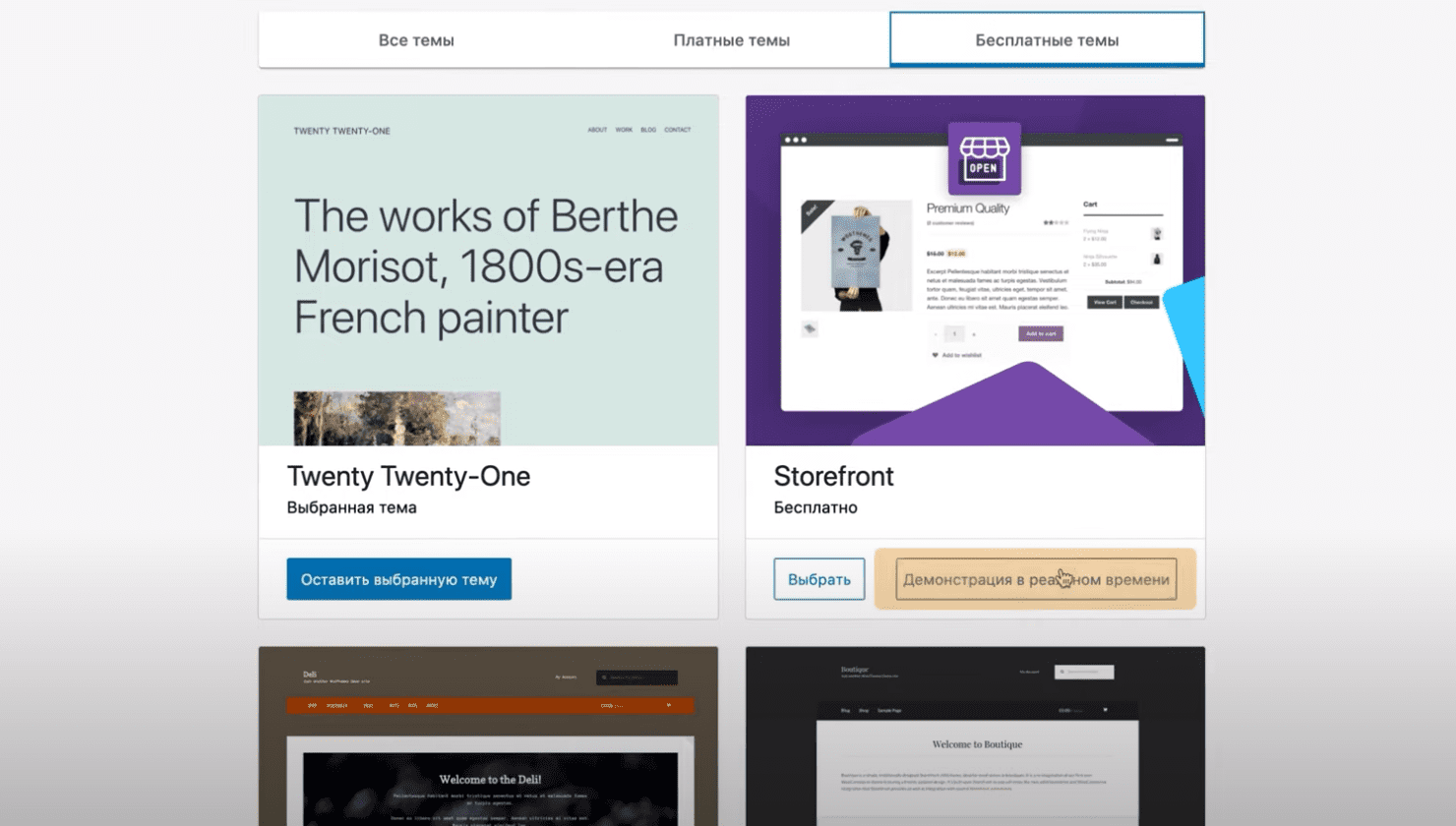Open the Boutique theme thumbnail
The image size is (1456, 826).
point(975,737)
